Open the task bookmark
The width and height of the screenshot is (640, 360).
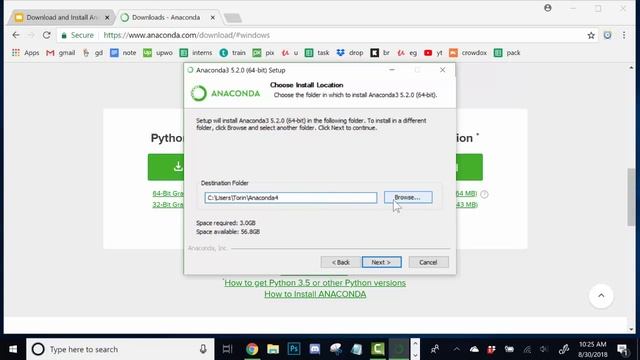317,53
